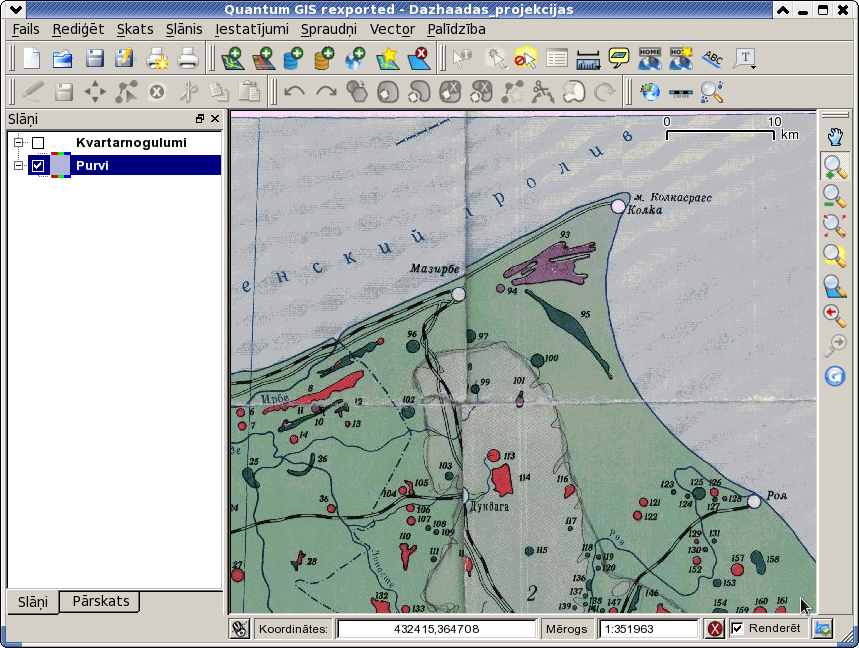The height and width of the screenshot is (648, 859).
Task: Toggle editing with the pencil icon
Action: (32, 91)
